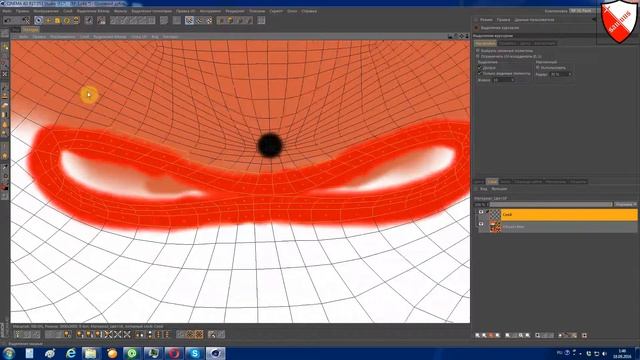Click the Радиус value field
This screenshot has width=640, height=360.
[x=559, y=74]
